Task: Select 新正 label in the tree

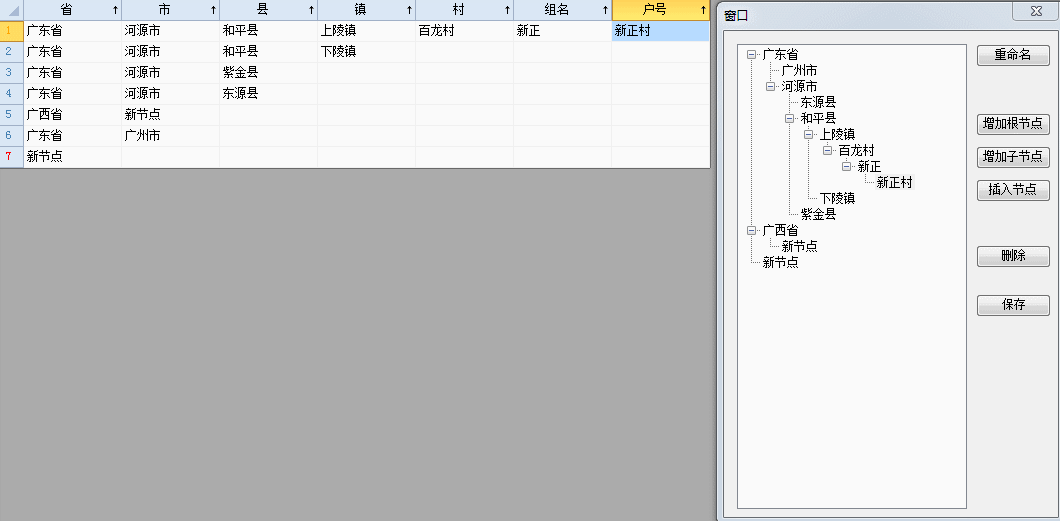Action: [x=869, y=166]
